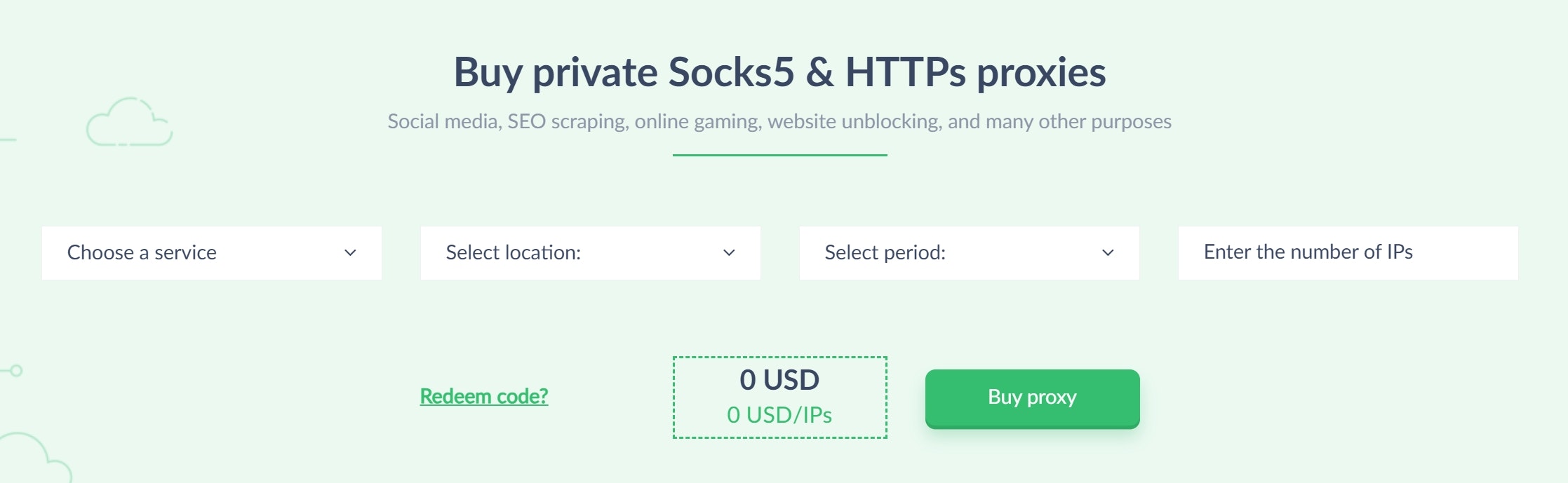Click the word Socks5 in the headline
The image size is (1568, 483).
pos(731,72)
